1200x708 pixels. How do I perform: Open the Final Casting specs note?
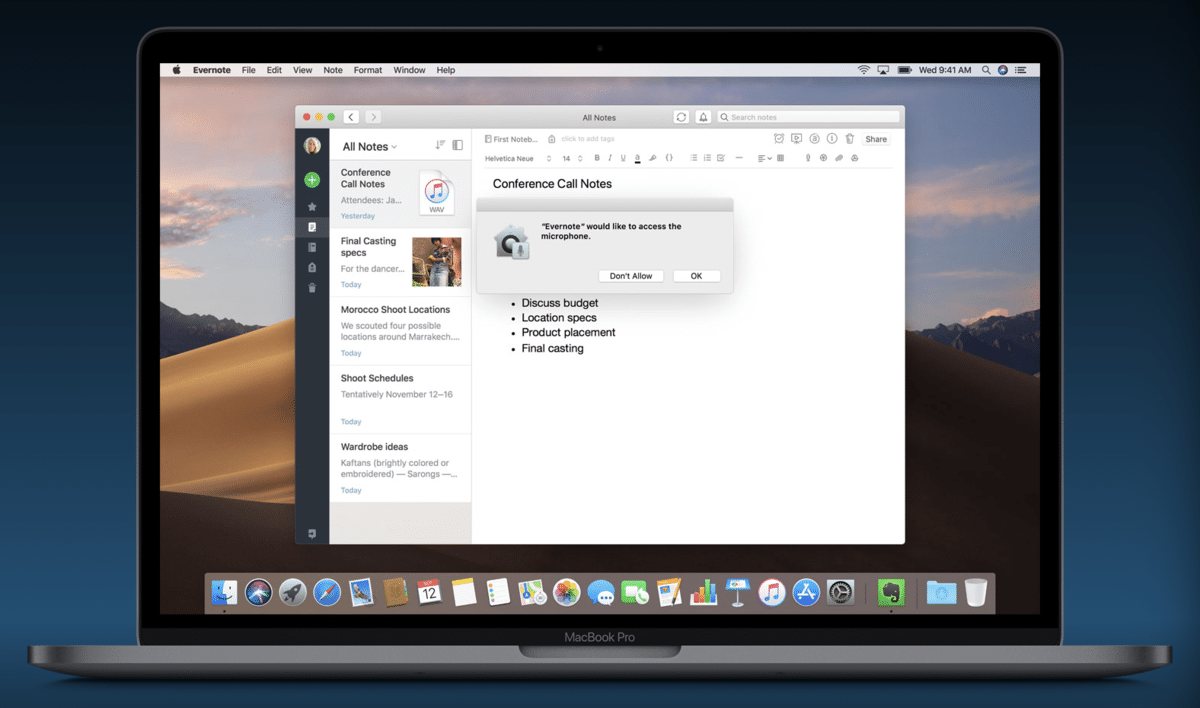[400, 262]
